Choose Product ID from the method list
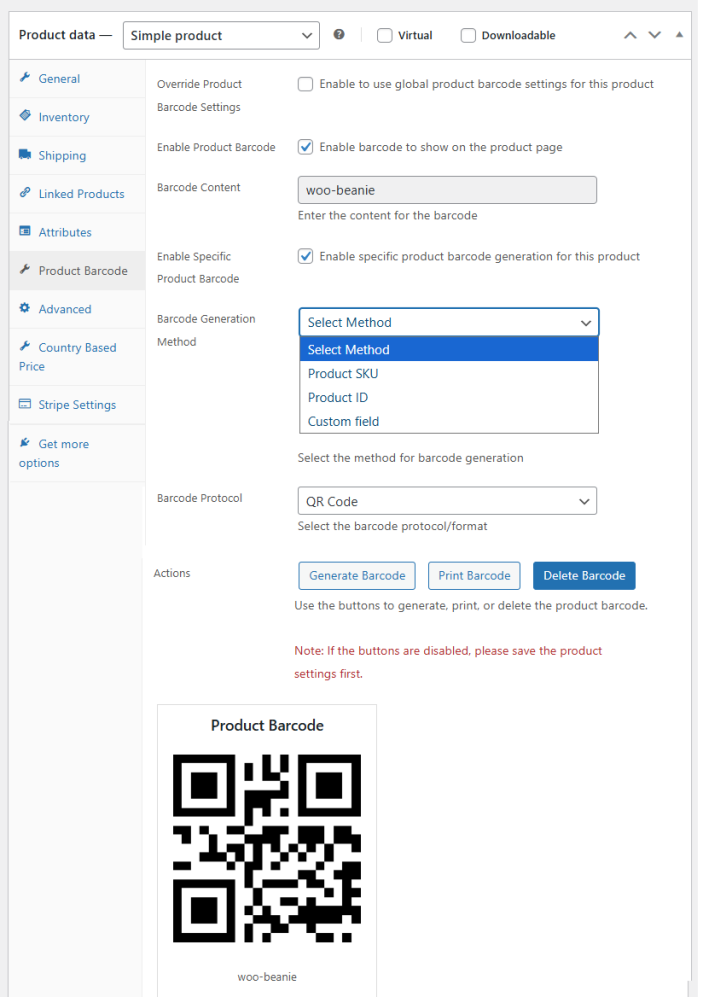The width and height of the screenshot is (703, 997). pyautogui.click(x=449, y=397)
